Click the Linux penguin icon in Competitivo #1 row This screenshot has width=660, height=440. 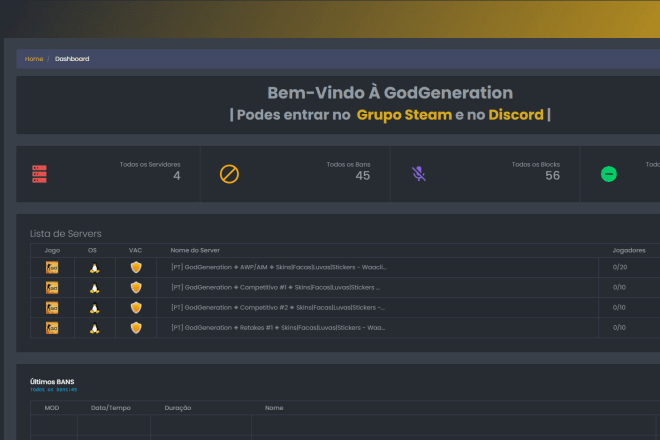point(95,288)
